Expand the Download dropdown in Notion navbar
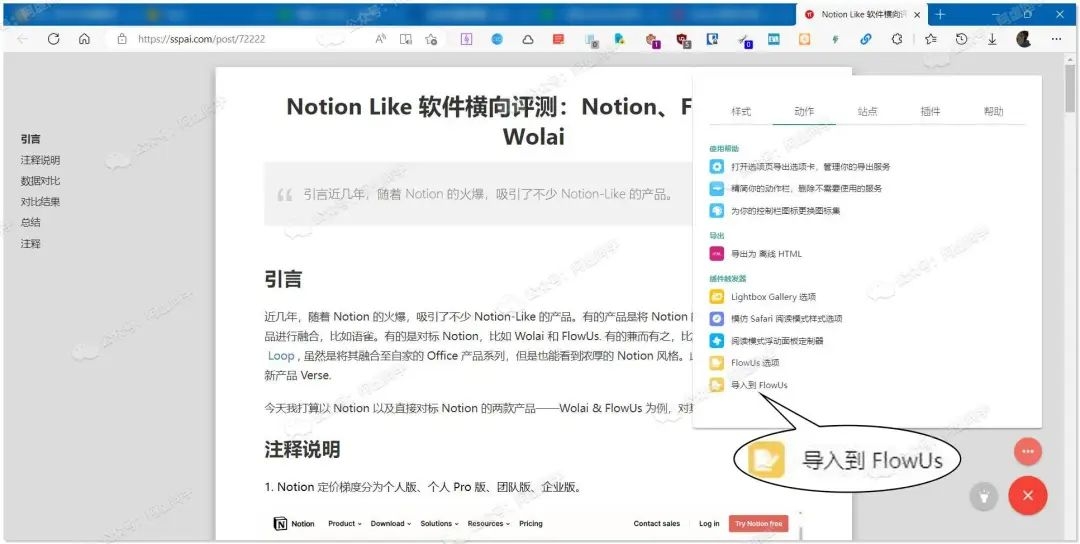The width and height of the screenshot is (1080, 544). pos(391,524)
